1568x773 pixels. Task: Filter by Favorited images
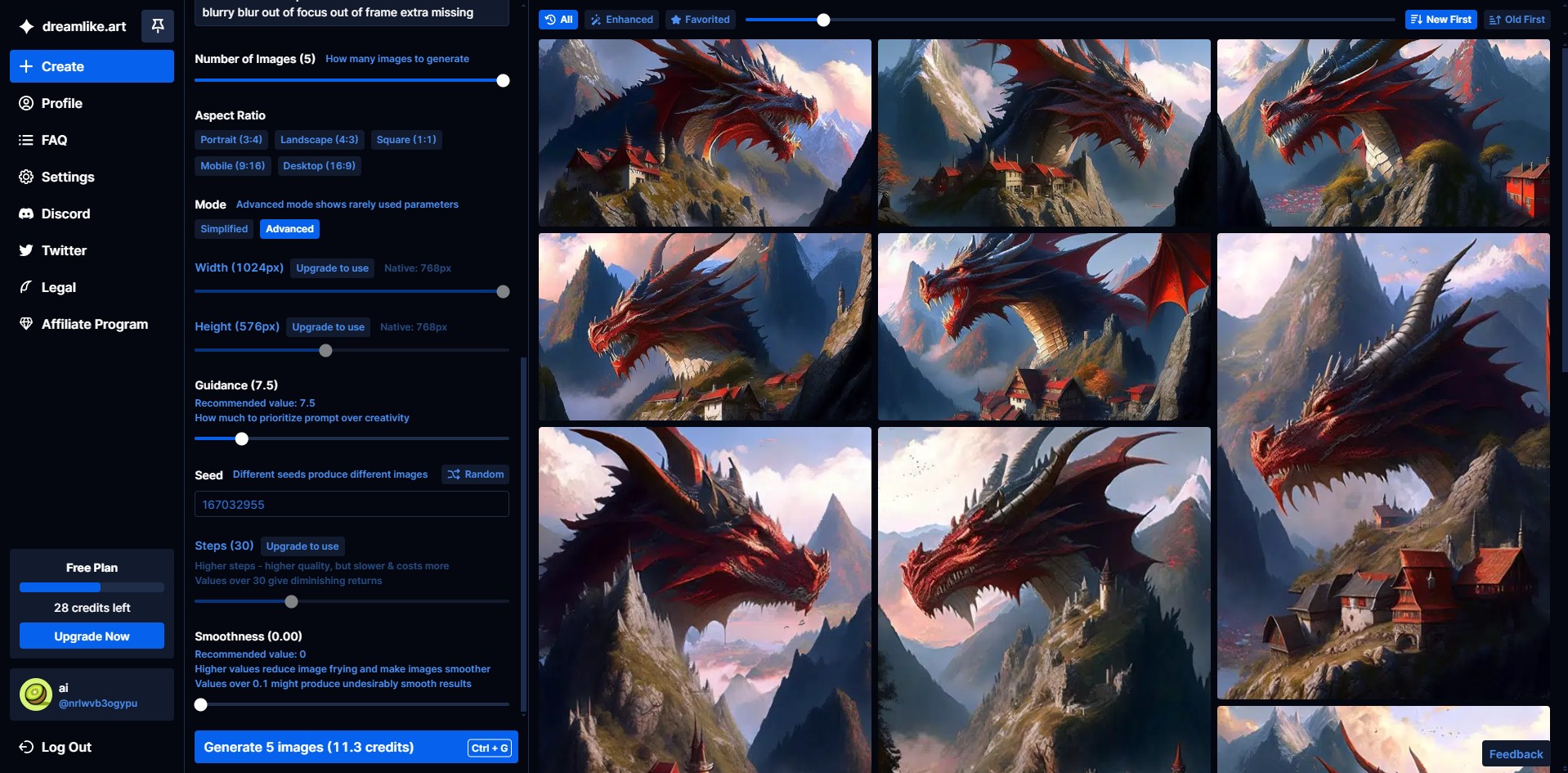click(700, 20)
